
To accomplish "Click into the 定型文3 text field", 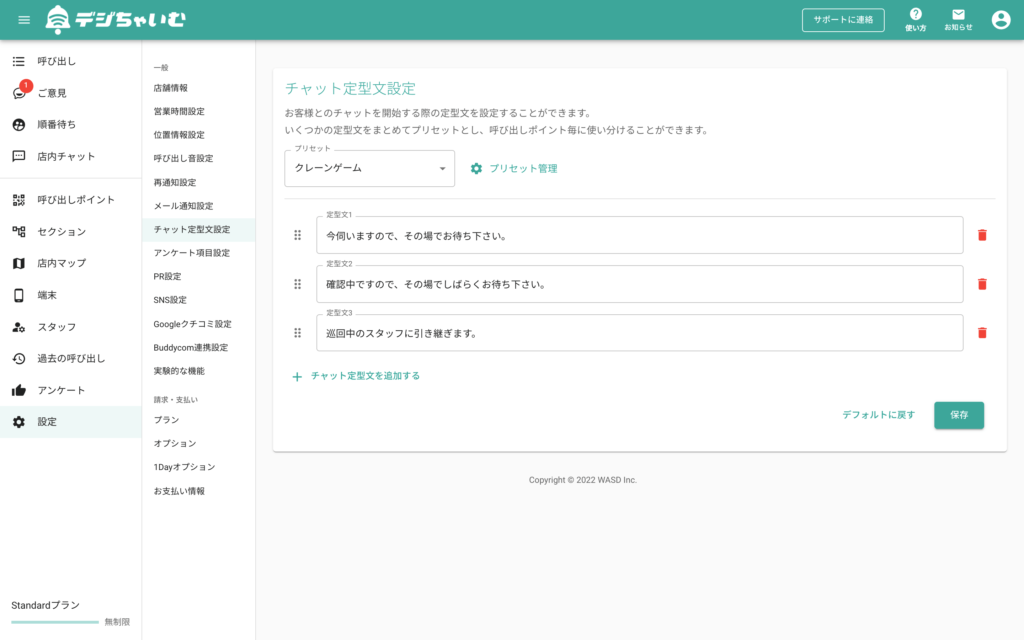I will tap(639, 333).
